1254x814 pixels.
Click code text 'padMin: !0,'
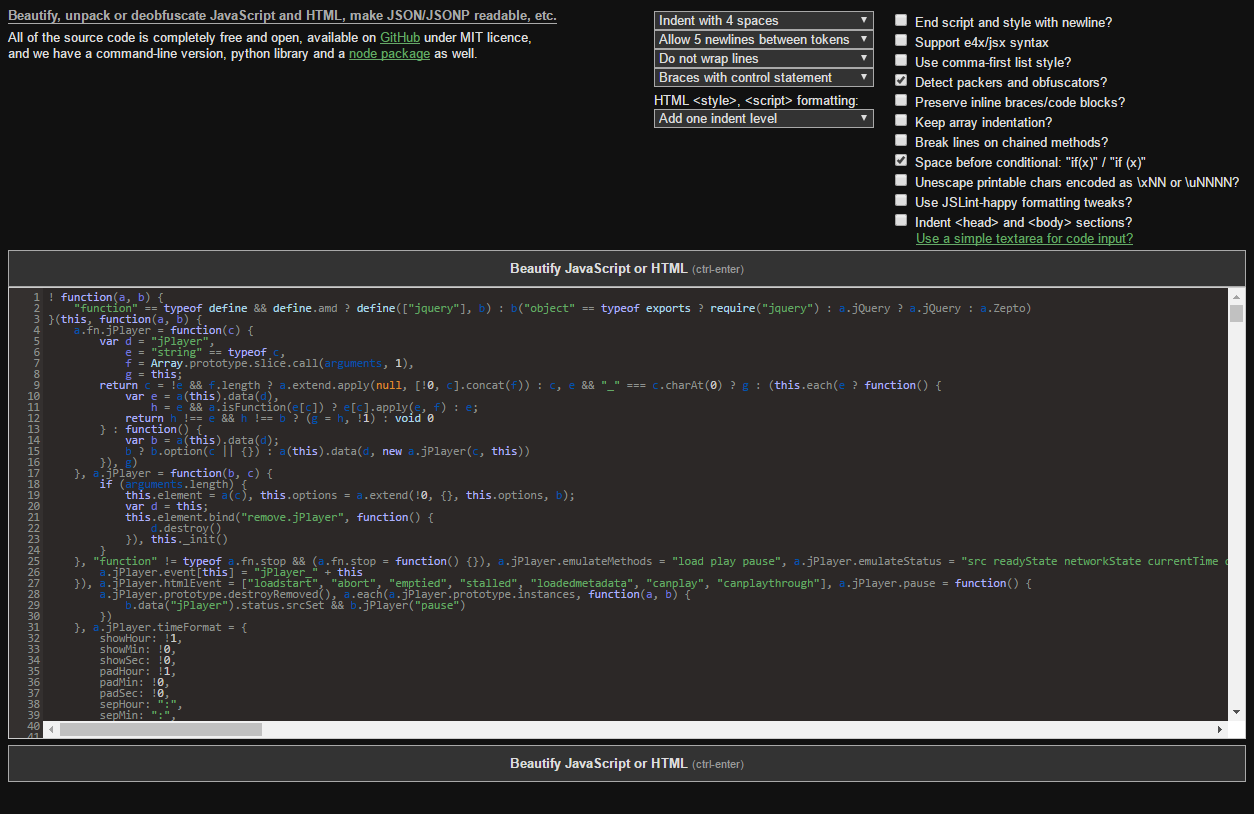[x=135, y=682]
